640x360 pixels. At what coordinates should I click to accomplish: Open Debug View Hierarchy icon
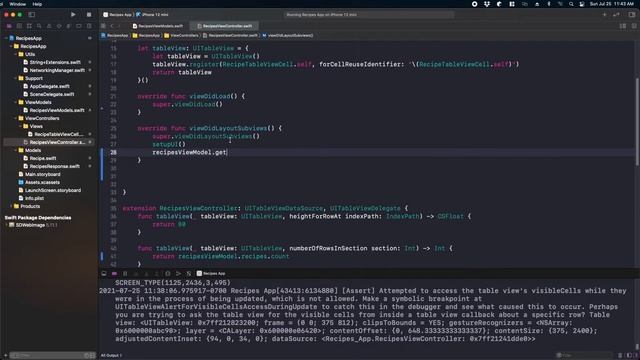pos(168,273)
